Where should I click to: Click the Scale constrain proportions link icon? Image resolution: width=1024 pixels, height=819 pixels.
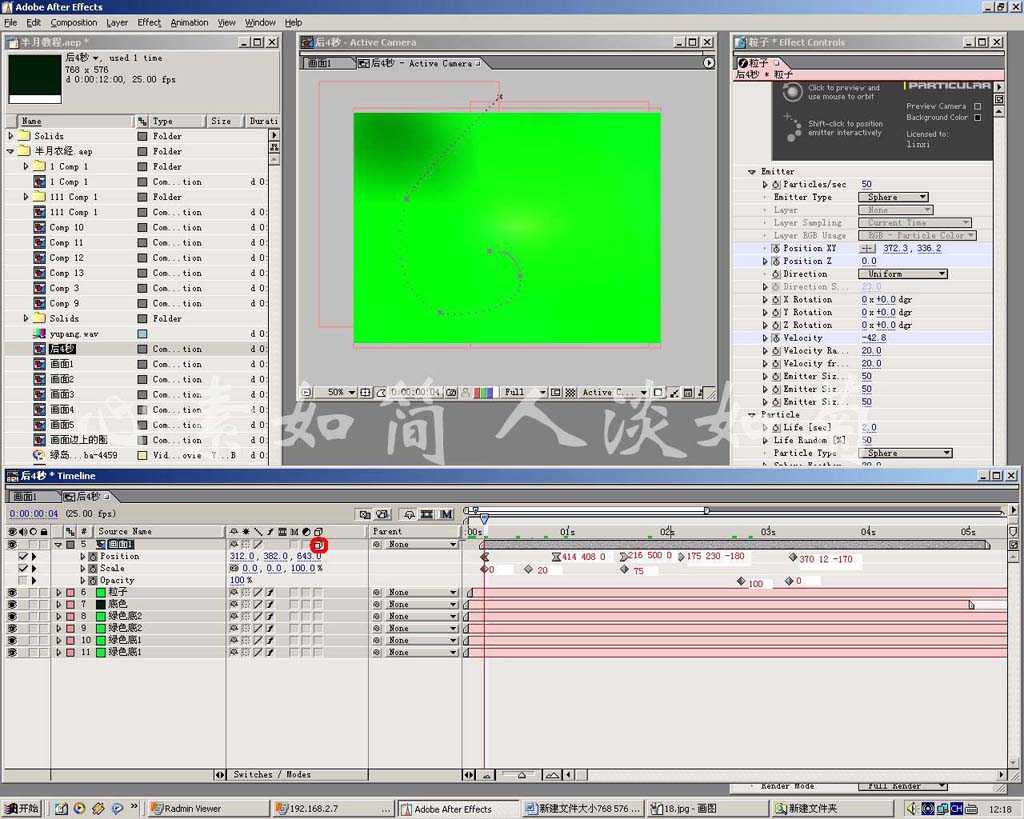pyautogui.click(x=234, y=568)
